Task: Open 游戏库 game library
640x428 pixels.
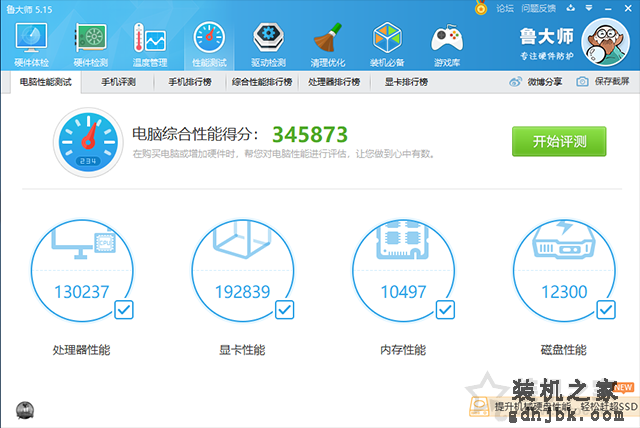Action: tap(447, 45)
